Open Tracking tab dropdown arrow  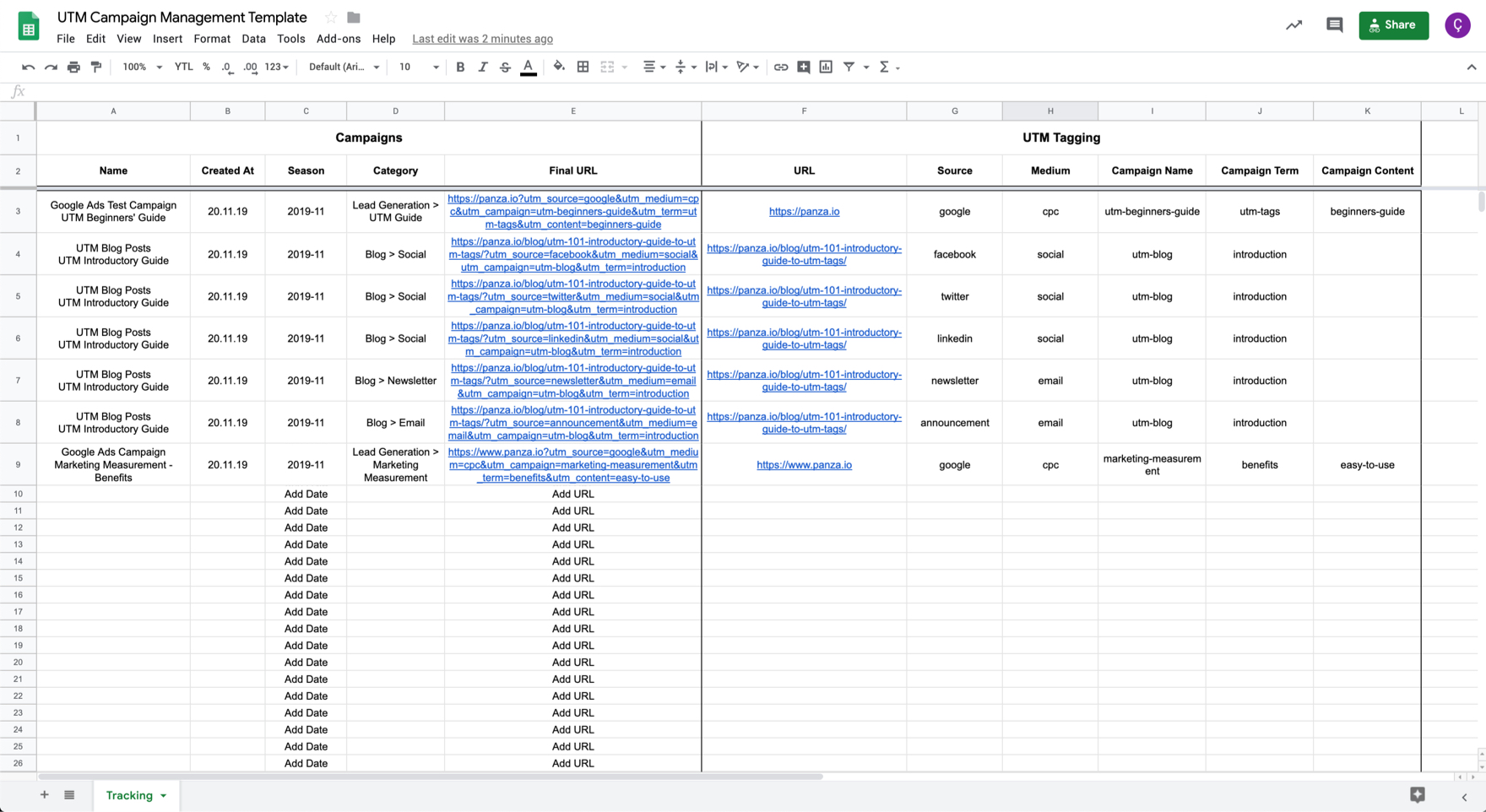(x=164, y=796)
